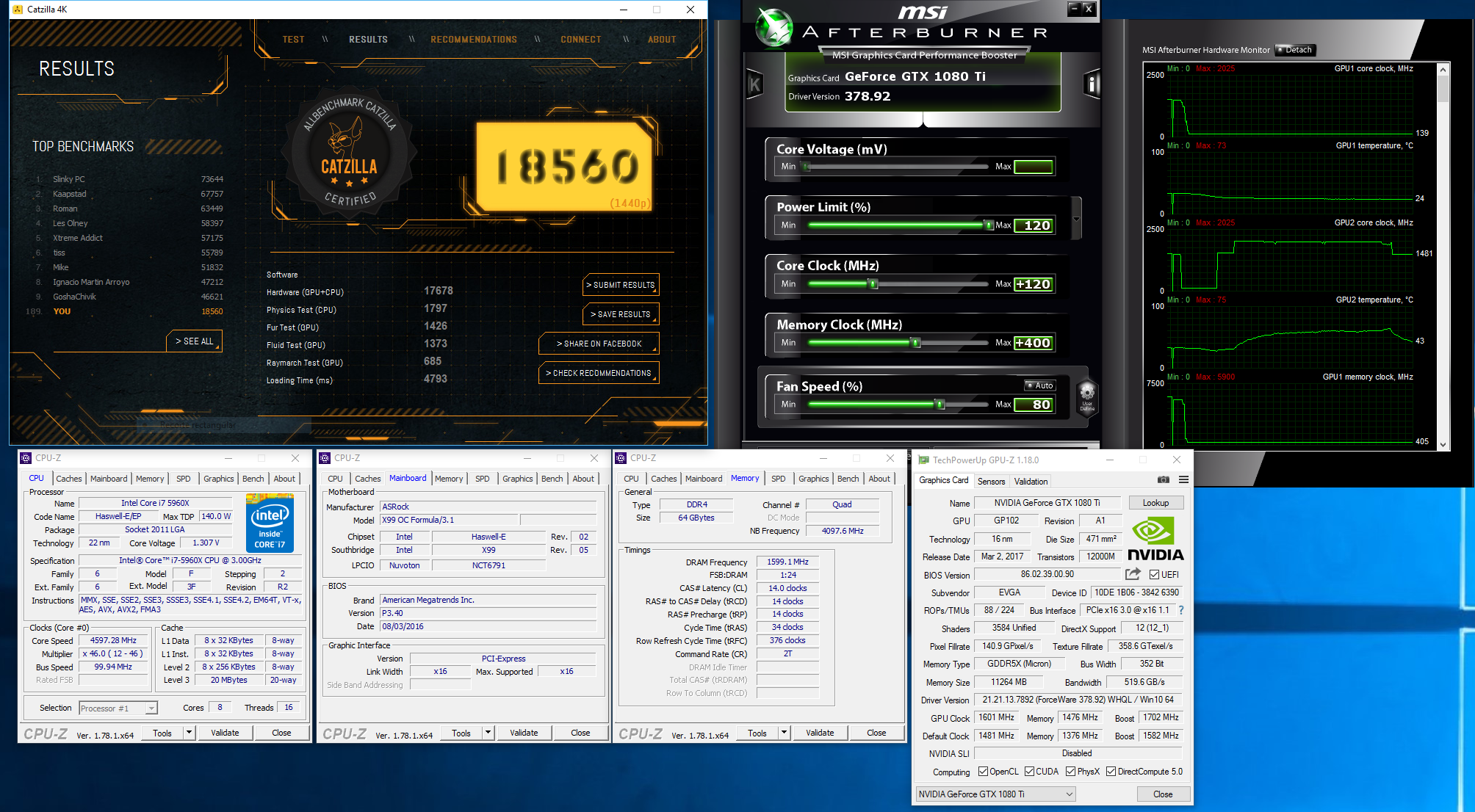The image size is (1475, 812).
Task: Click Lookup button in GPU-Z
Action: 1155,503
